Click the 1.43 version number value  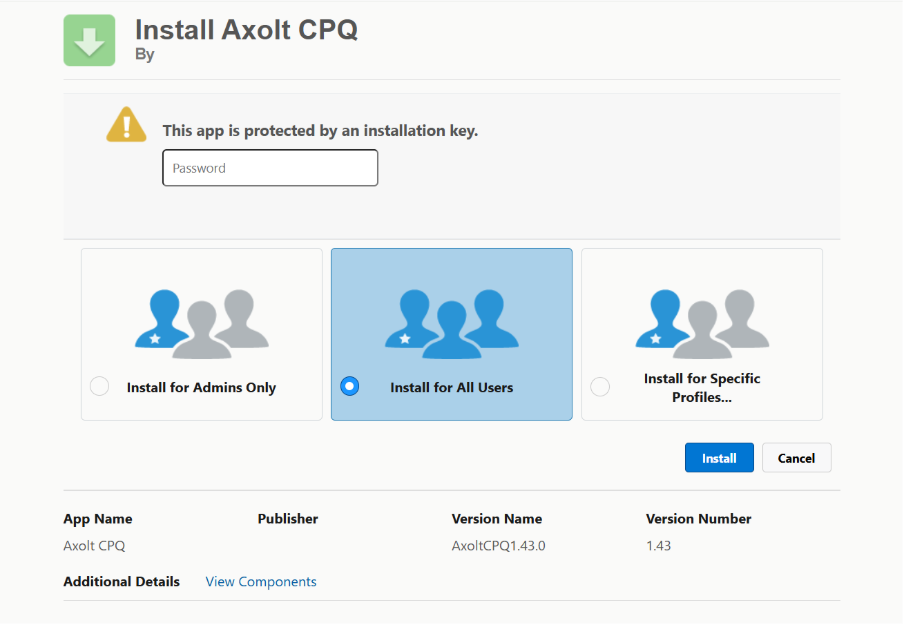pos(658,546)
